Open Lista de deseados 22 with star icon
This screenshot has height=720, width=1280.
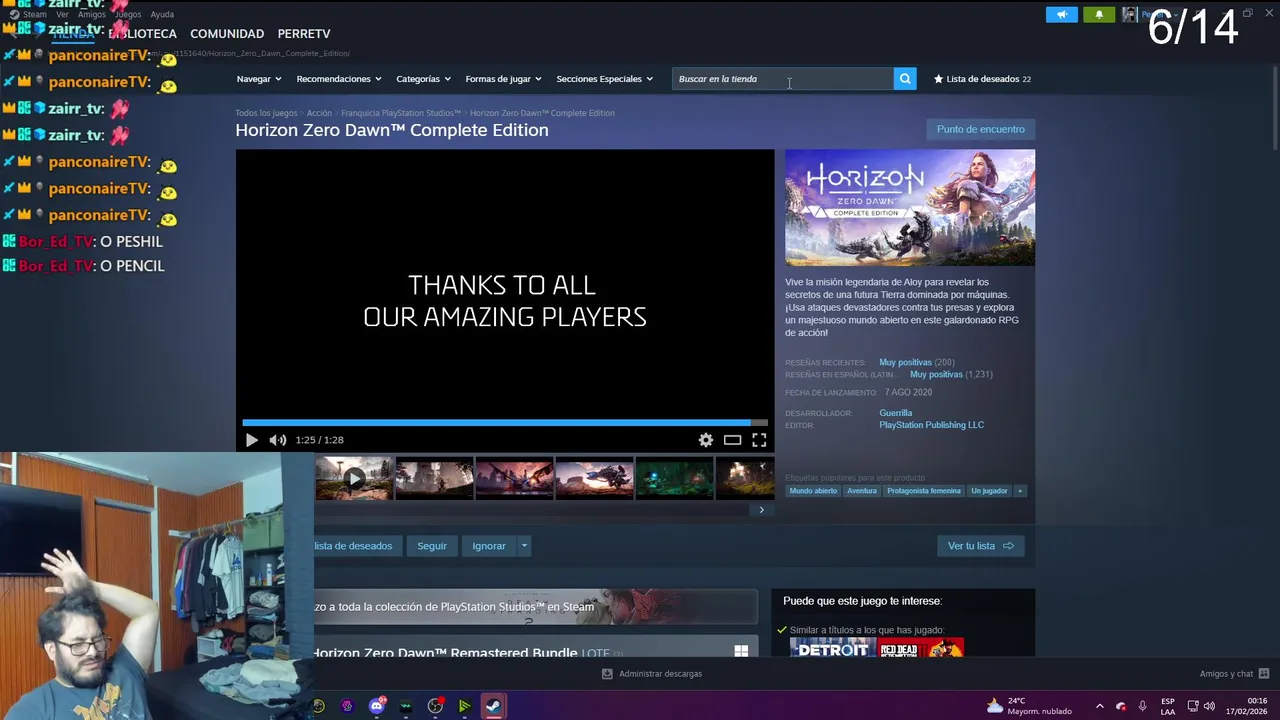tap(982, 79)
